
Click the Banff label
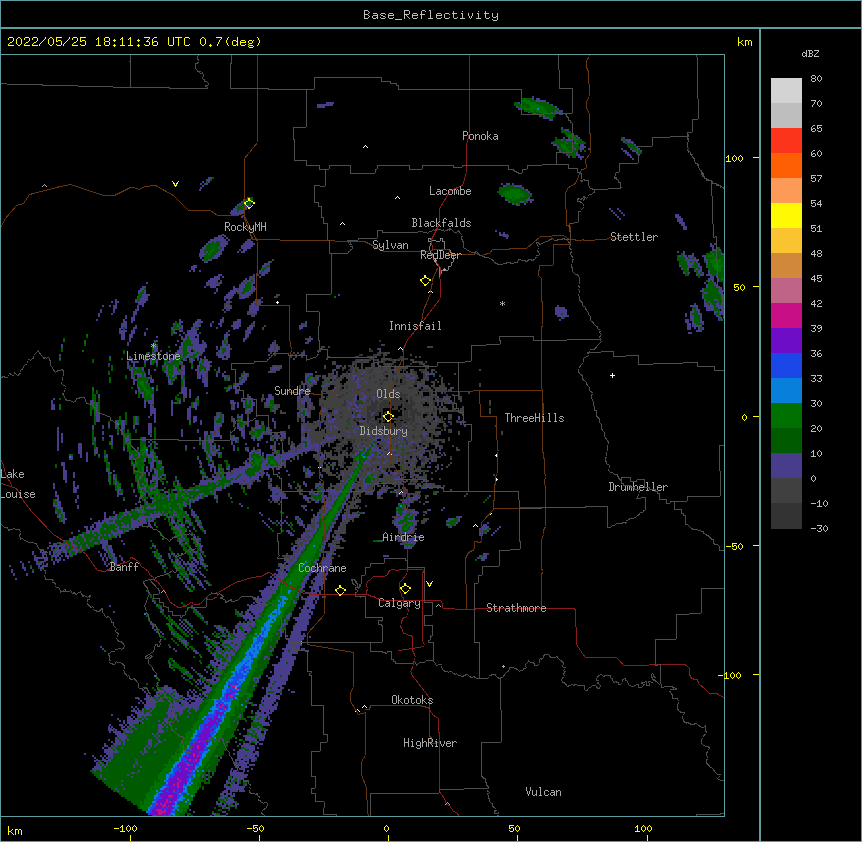tap(124, 567)
